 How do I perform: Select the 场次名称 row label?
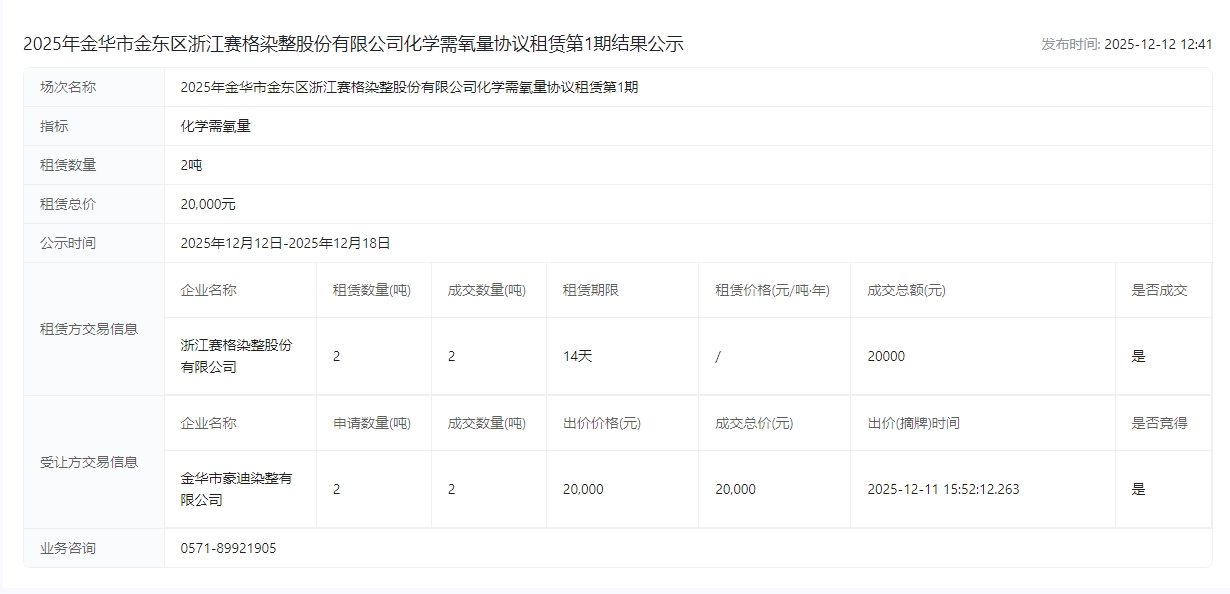click(68, 87)
